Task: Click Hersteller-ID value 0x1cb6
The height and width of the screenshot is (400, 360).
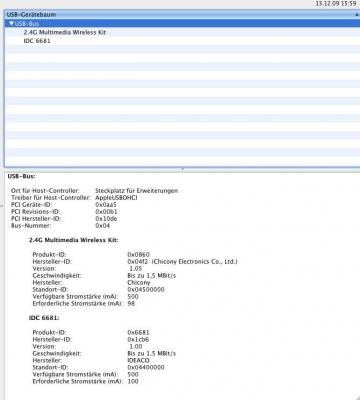Action: pos(138,339)
